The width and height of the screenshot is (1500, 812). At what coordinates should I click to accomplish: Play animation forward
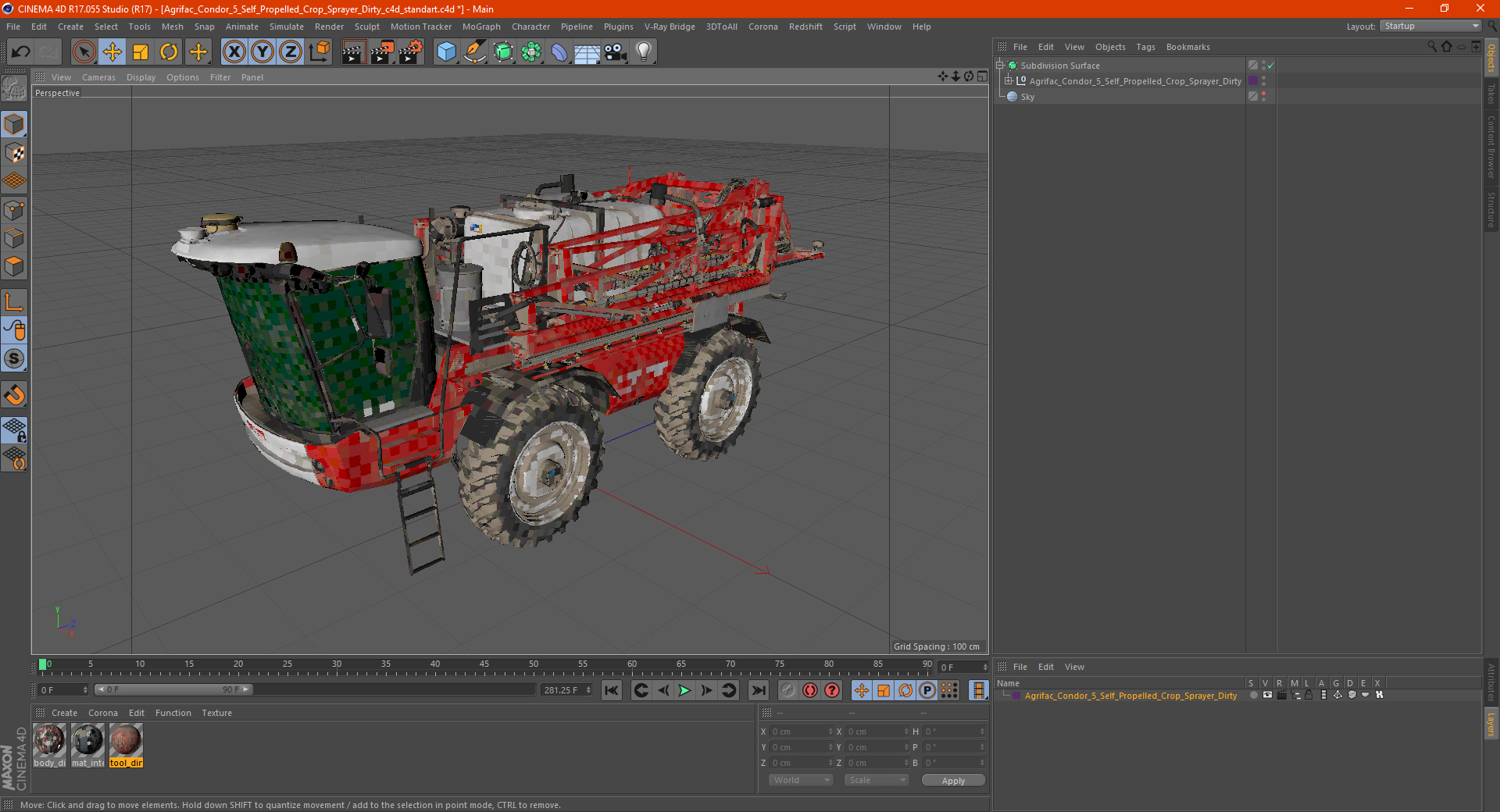684,690
